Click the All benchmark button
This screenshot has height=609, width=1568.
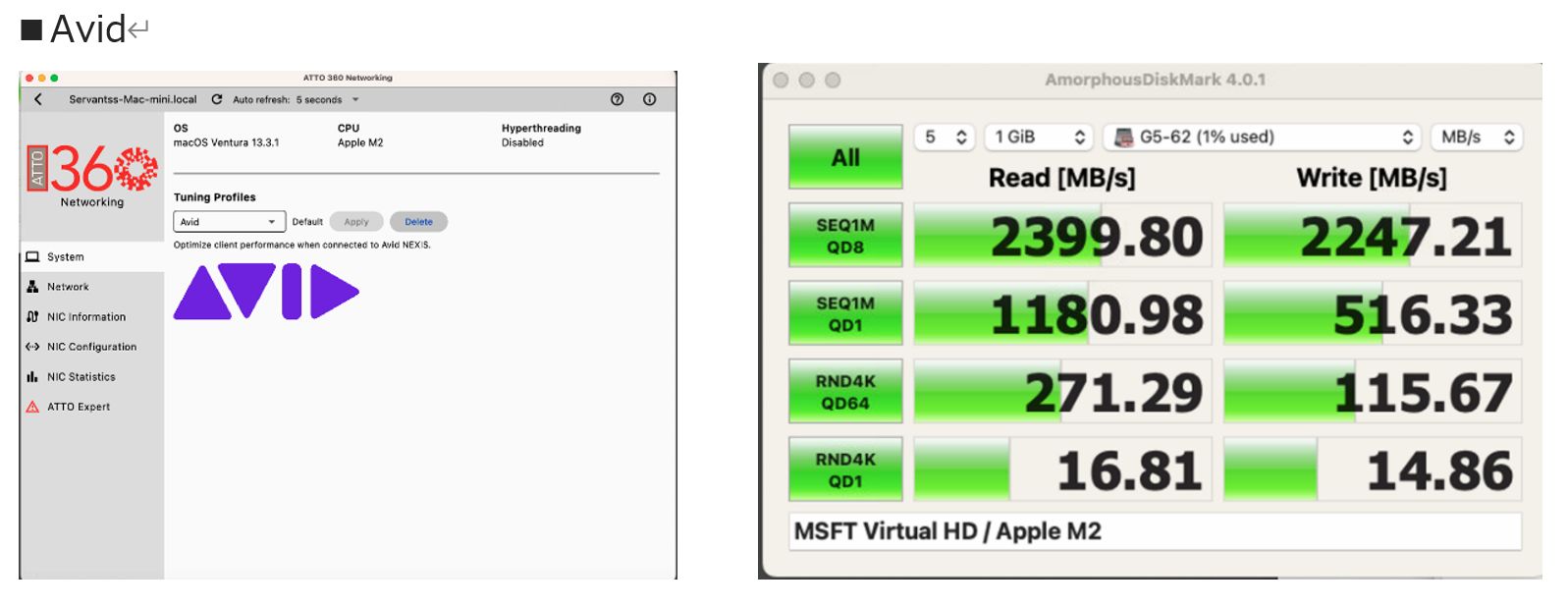tap(845, 157)
